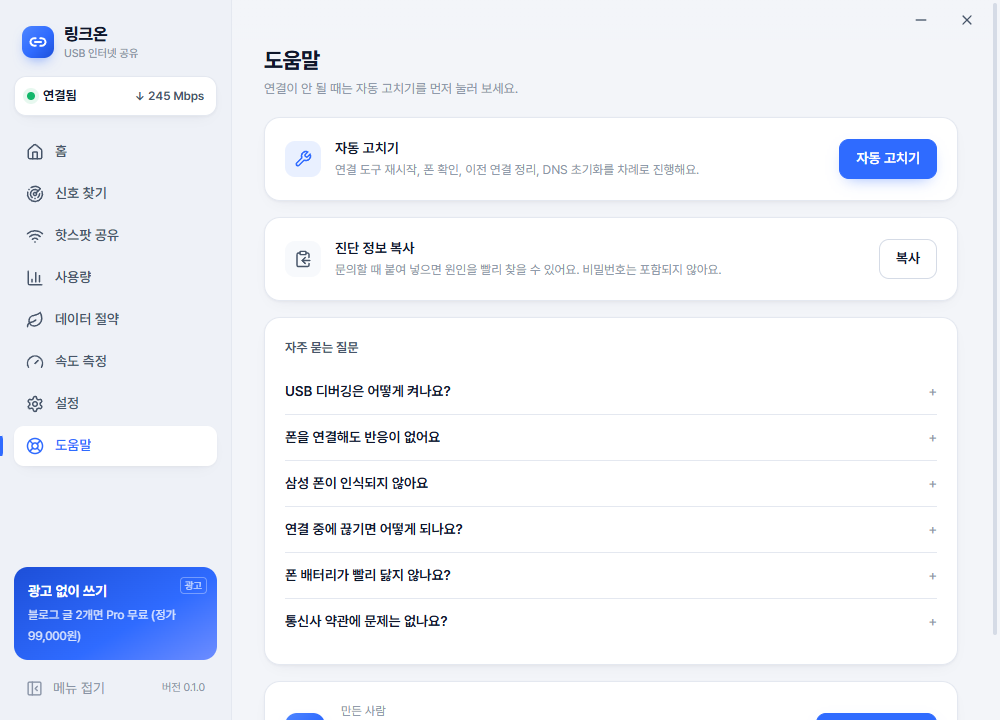Expand FAQ 폰을 연결해도 반응이 없어요
This screenshot has width=1000, height=720.
(611, 437)
